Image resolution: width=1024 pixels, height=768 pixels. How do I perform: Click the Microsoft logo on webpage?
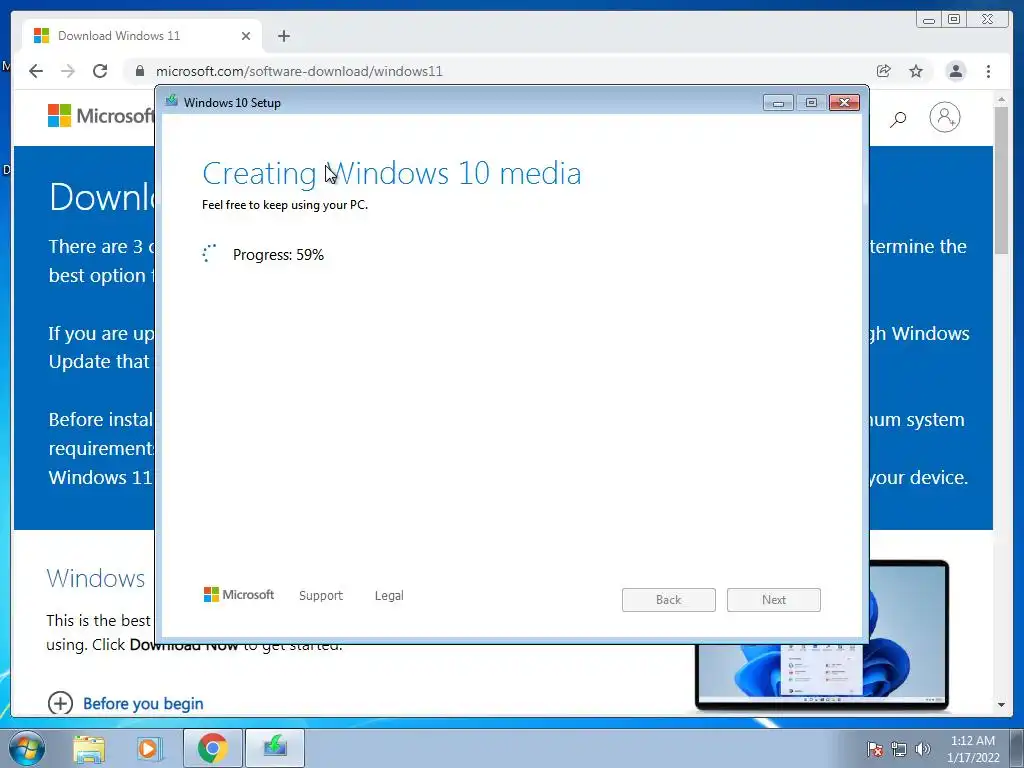click(x=101, y=116)
